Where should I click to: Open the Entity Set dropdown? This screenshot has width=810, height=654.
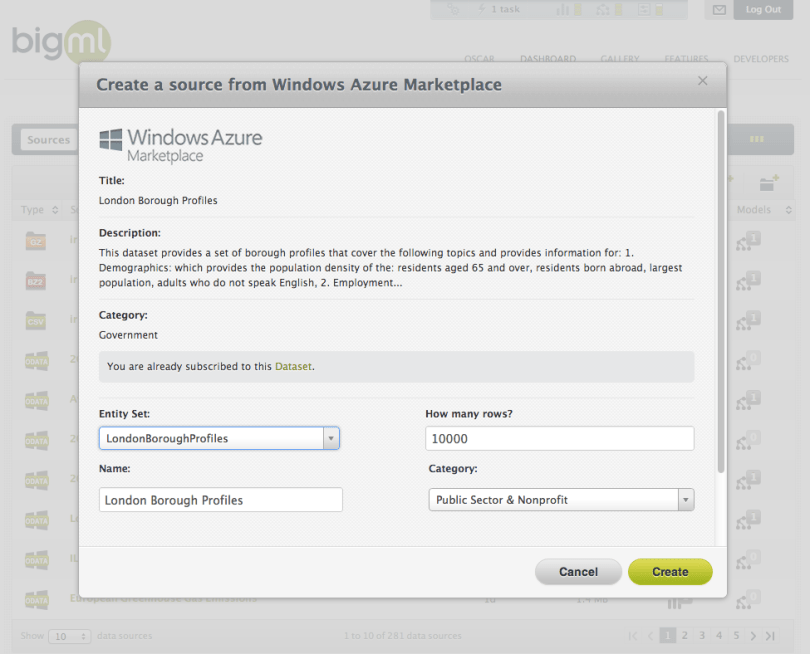coord(330,438)
